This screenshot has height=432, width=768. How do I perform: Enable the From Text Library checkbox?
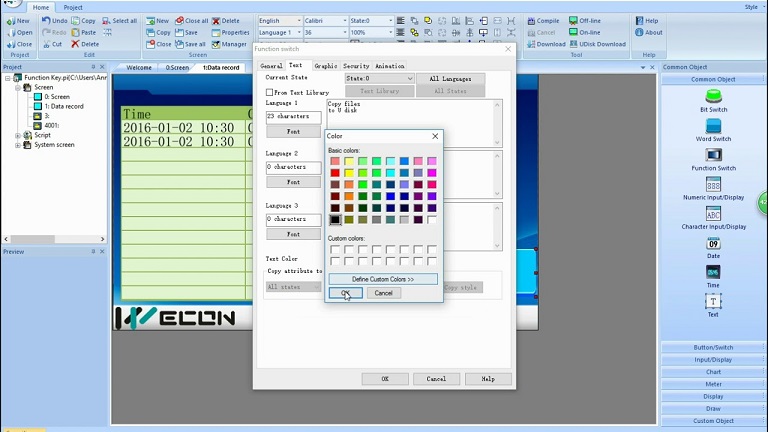[269, 92]
